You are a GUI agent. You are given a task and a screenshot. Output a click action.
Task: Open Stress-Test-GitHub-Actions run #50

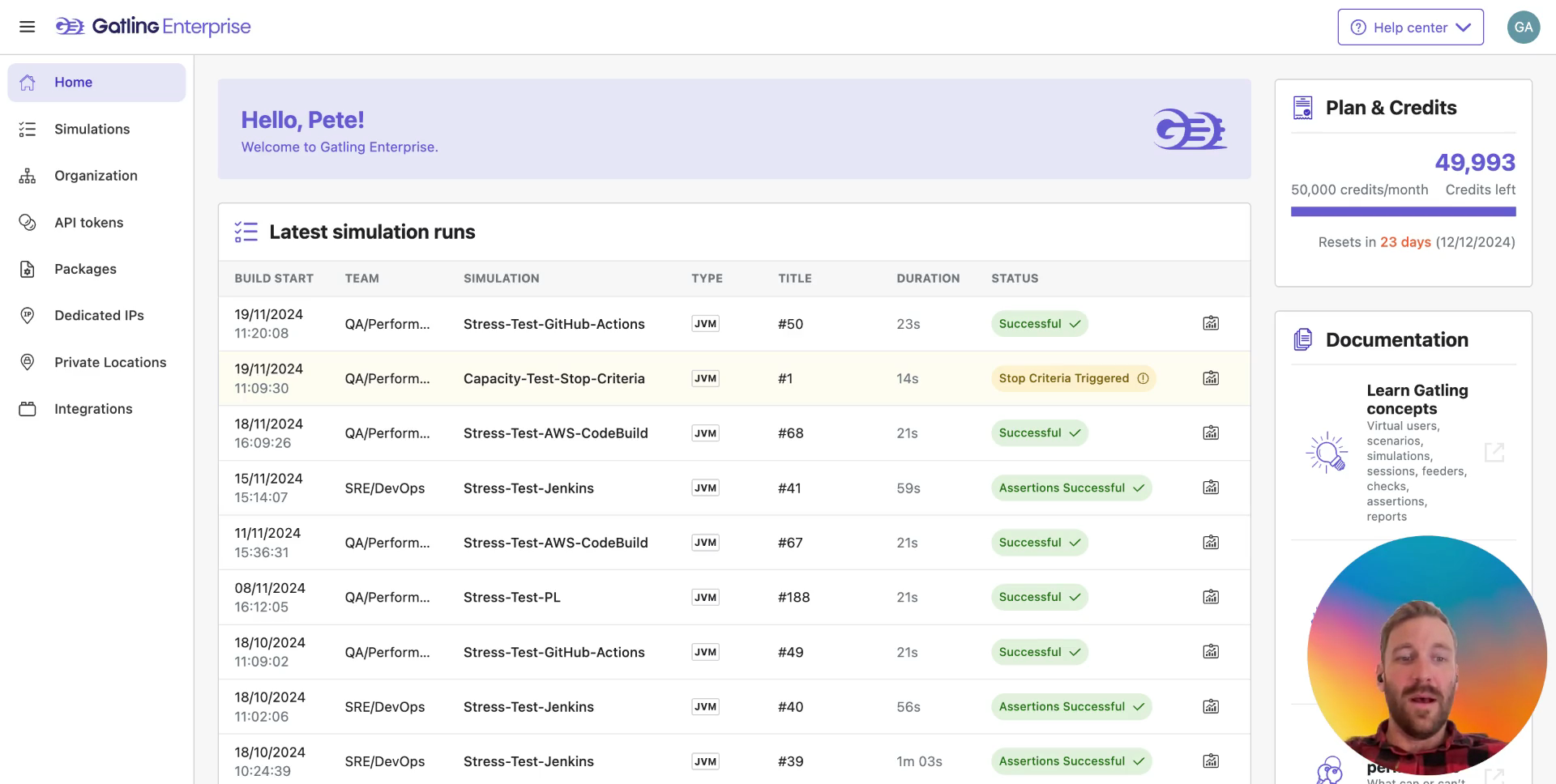click(554, 324)
